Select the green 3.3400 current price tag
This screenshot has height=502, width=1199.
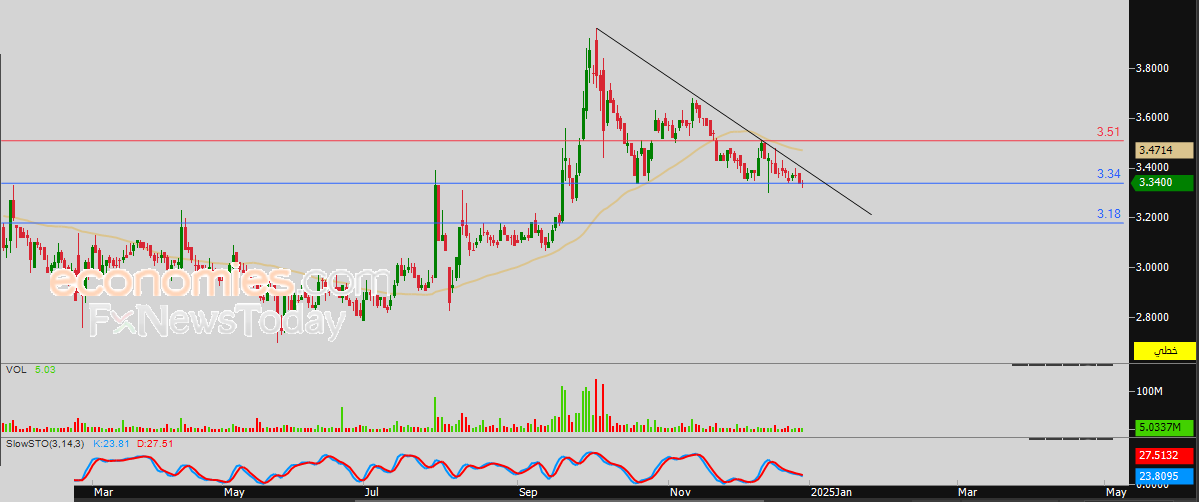click(x=1162, y=182)
